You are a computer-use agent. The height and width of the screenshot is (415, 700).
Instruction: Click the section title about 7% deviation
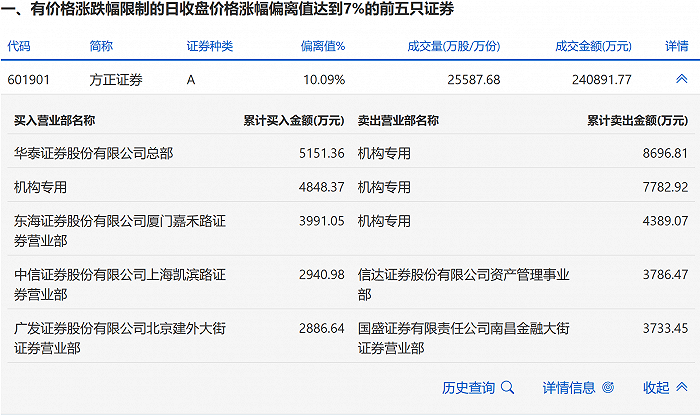[x=227, y=9]
